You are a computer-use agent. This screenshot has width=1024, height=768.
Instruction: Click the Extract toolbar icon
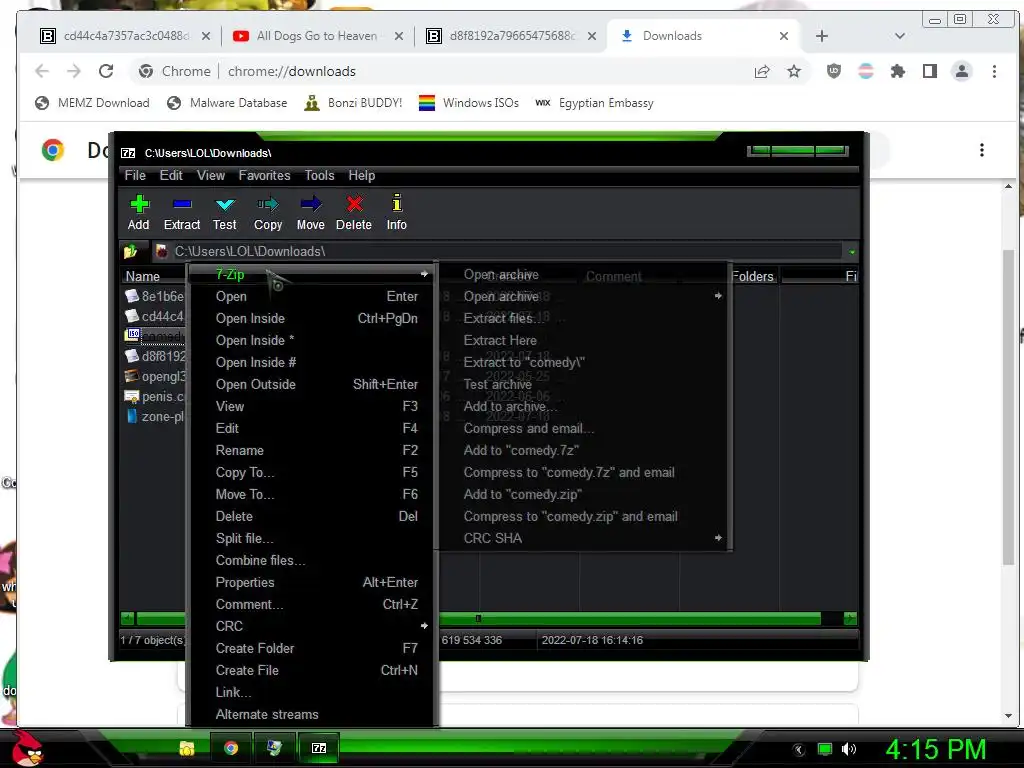click(182, 212)
